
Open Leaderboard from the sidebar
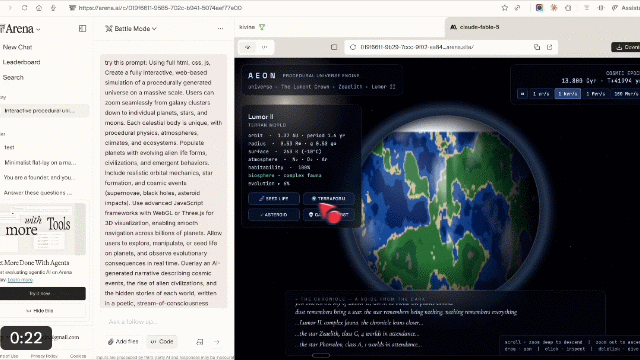(x=21, y=62)
